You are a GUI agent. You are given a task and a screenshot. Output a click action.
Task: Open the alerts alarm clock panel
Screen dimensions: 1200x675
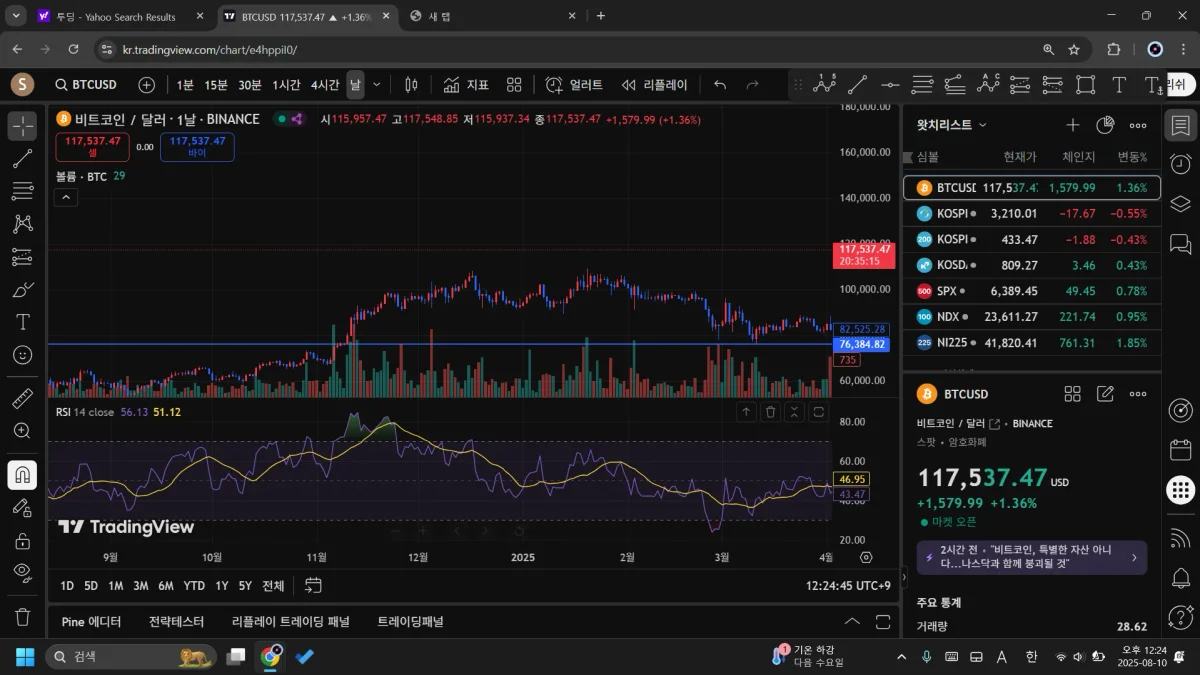(x=1180, y=164)
